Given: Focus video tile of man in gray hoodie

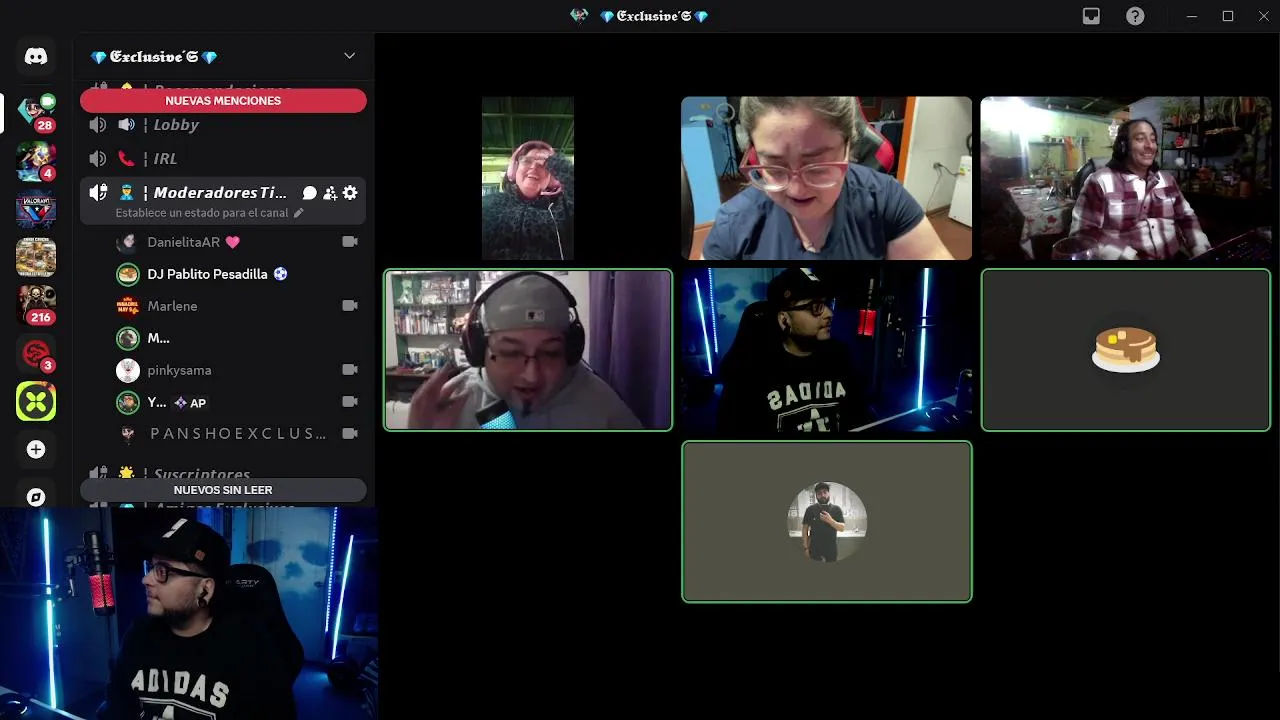Looking at the screenshot, I should pyautogui.click(x=528, y=350).
